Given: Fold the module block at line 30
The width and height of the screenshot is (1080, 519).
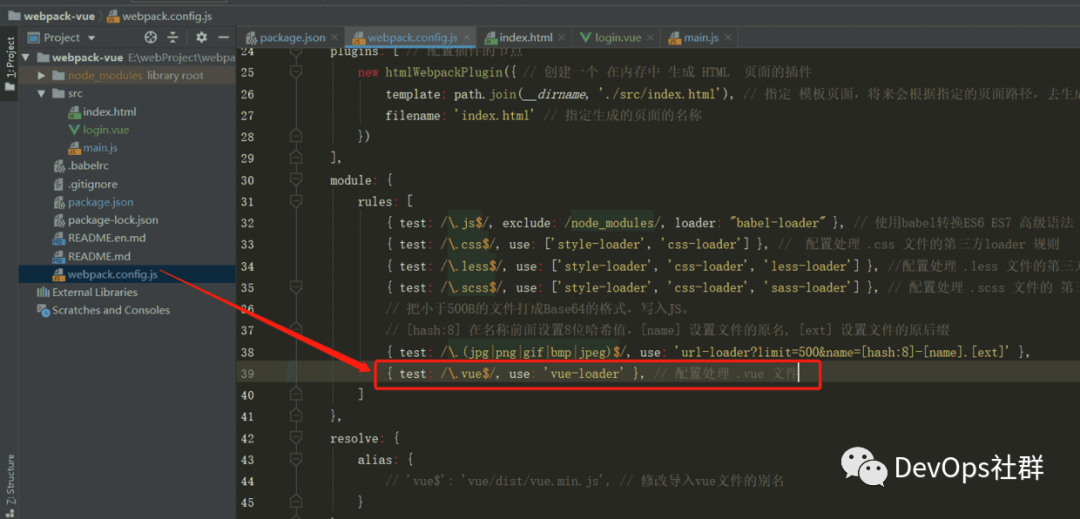Looking at the screenshot, I should (x=296, y=180).
